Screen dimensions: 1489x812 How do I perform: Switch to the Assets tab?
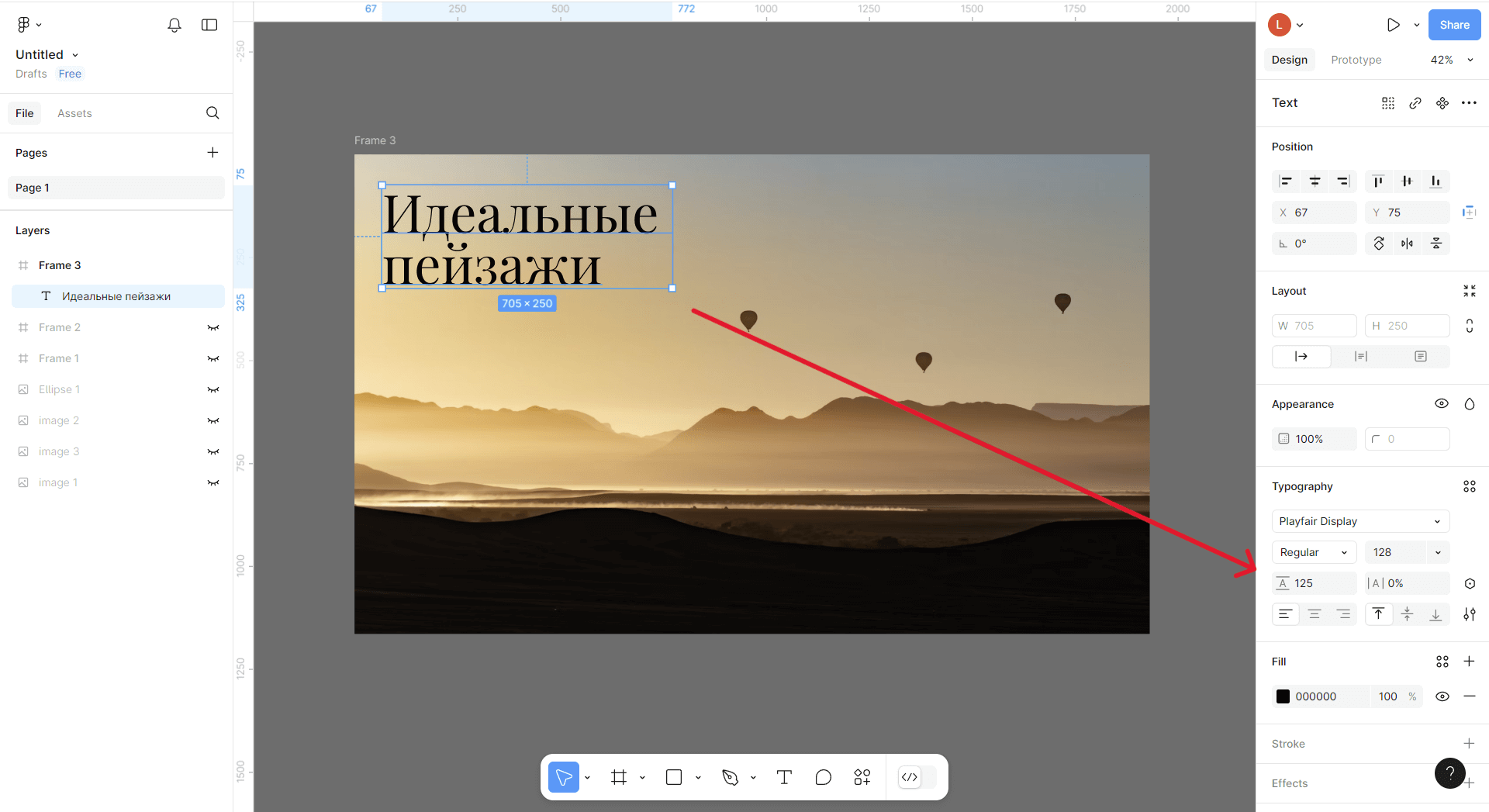click(74, 113)
